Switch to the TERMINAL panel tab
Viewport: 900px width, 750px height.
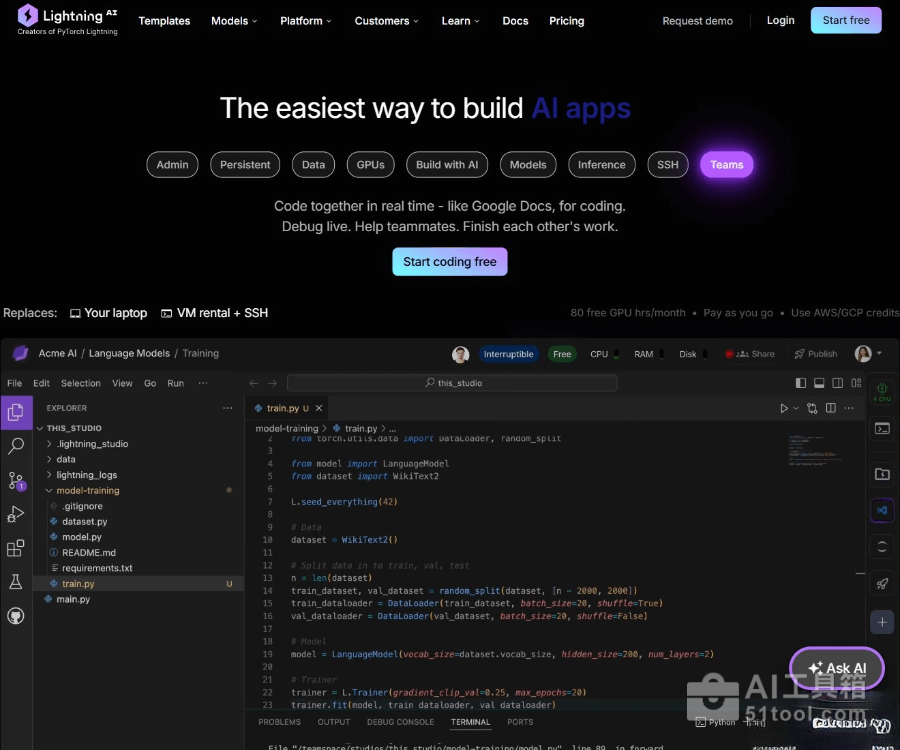[x=470, y=722]
